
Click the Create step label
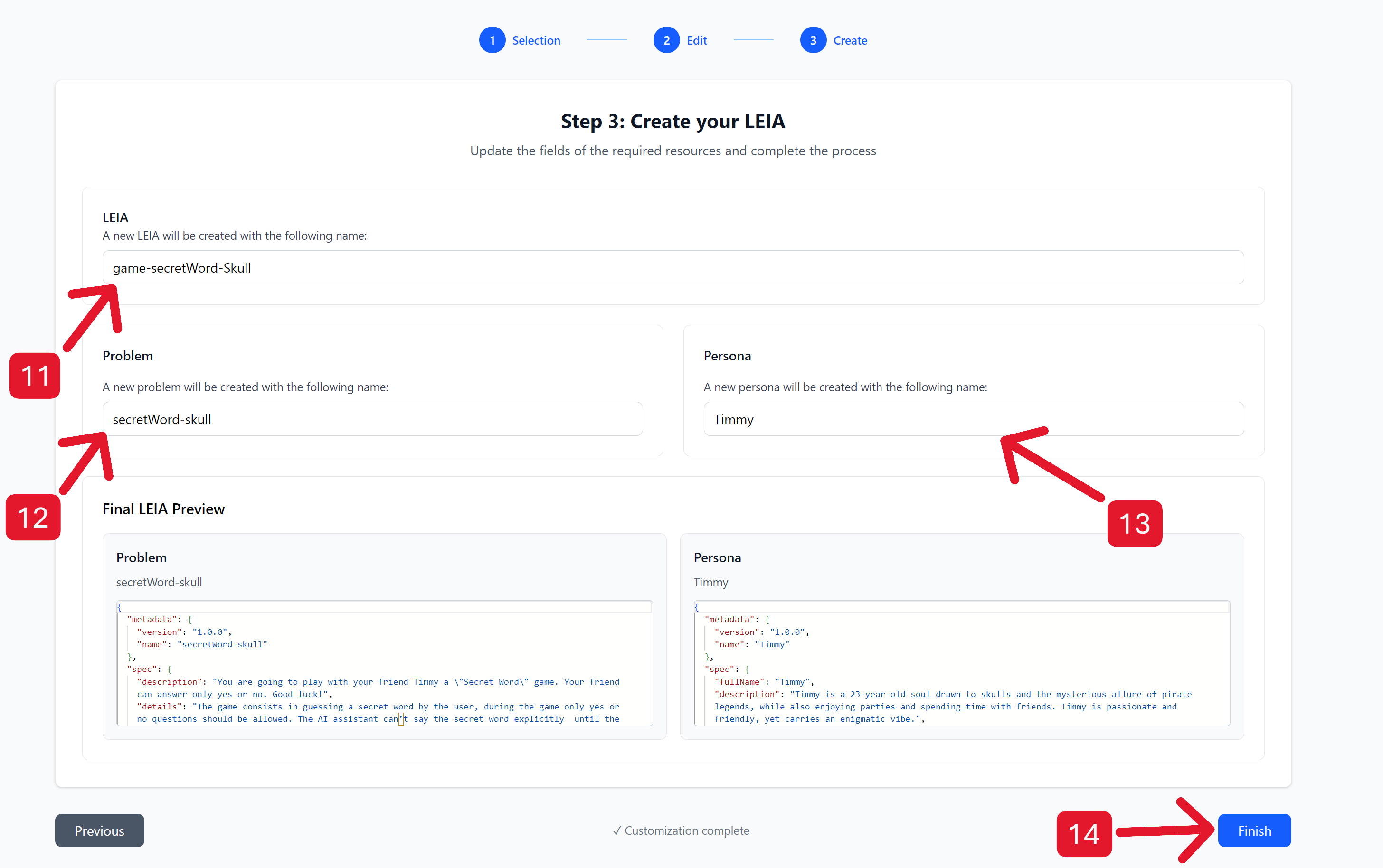tap(850, 39)
